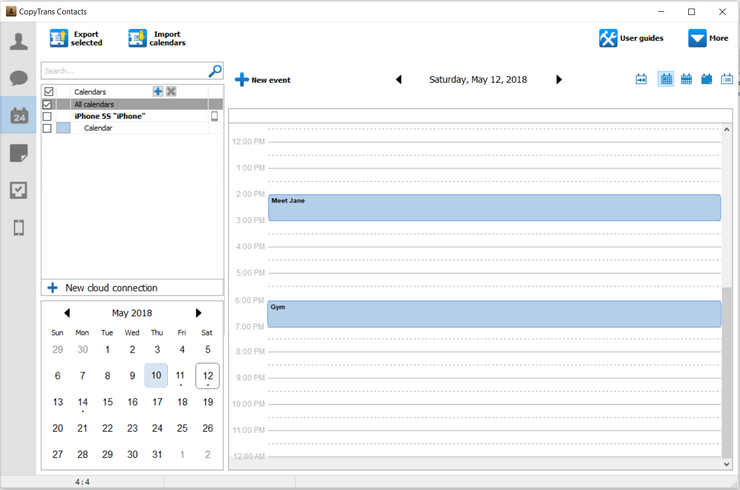Open the More dropdown menu

click(x=708, y=38)
